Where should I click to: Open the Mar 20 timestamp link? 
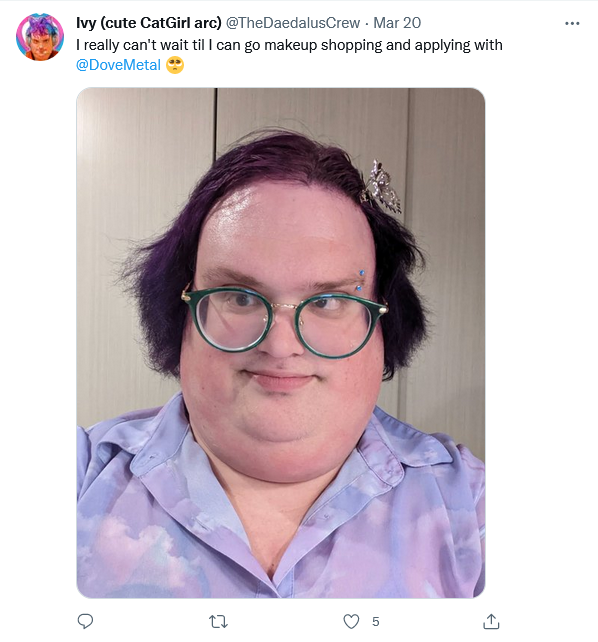point(397,23)
